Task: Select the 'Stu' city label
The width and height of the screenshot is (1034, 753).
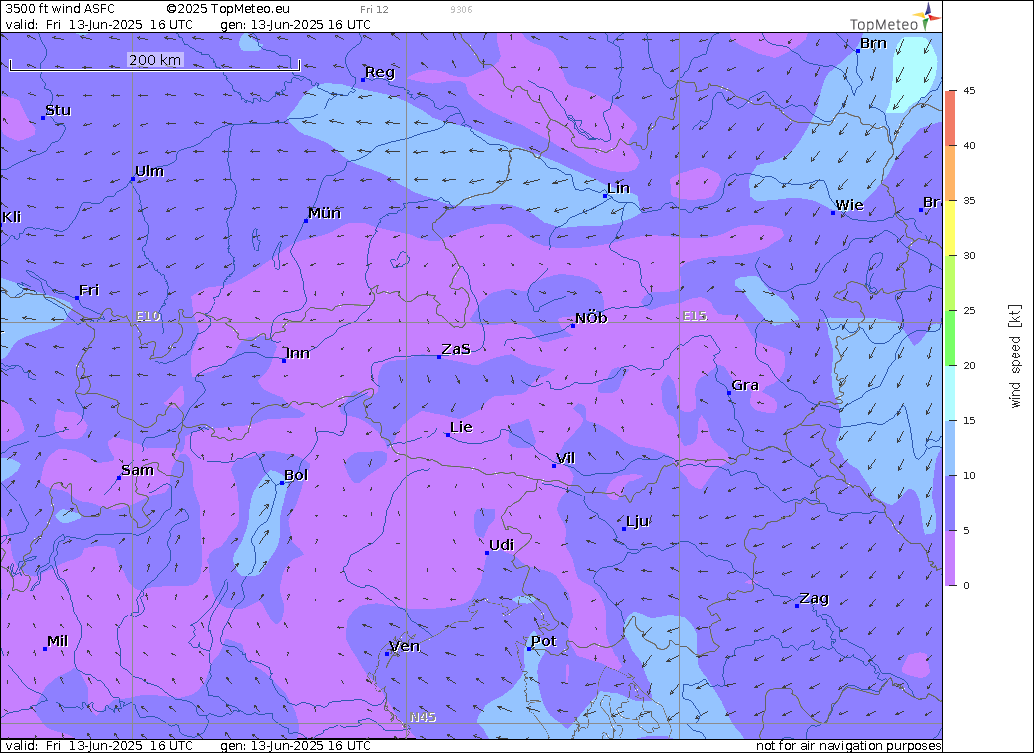Action: (x=58, y=110)
